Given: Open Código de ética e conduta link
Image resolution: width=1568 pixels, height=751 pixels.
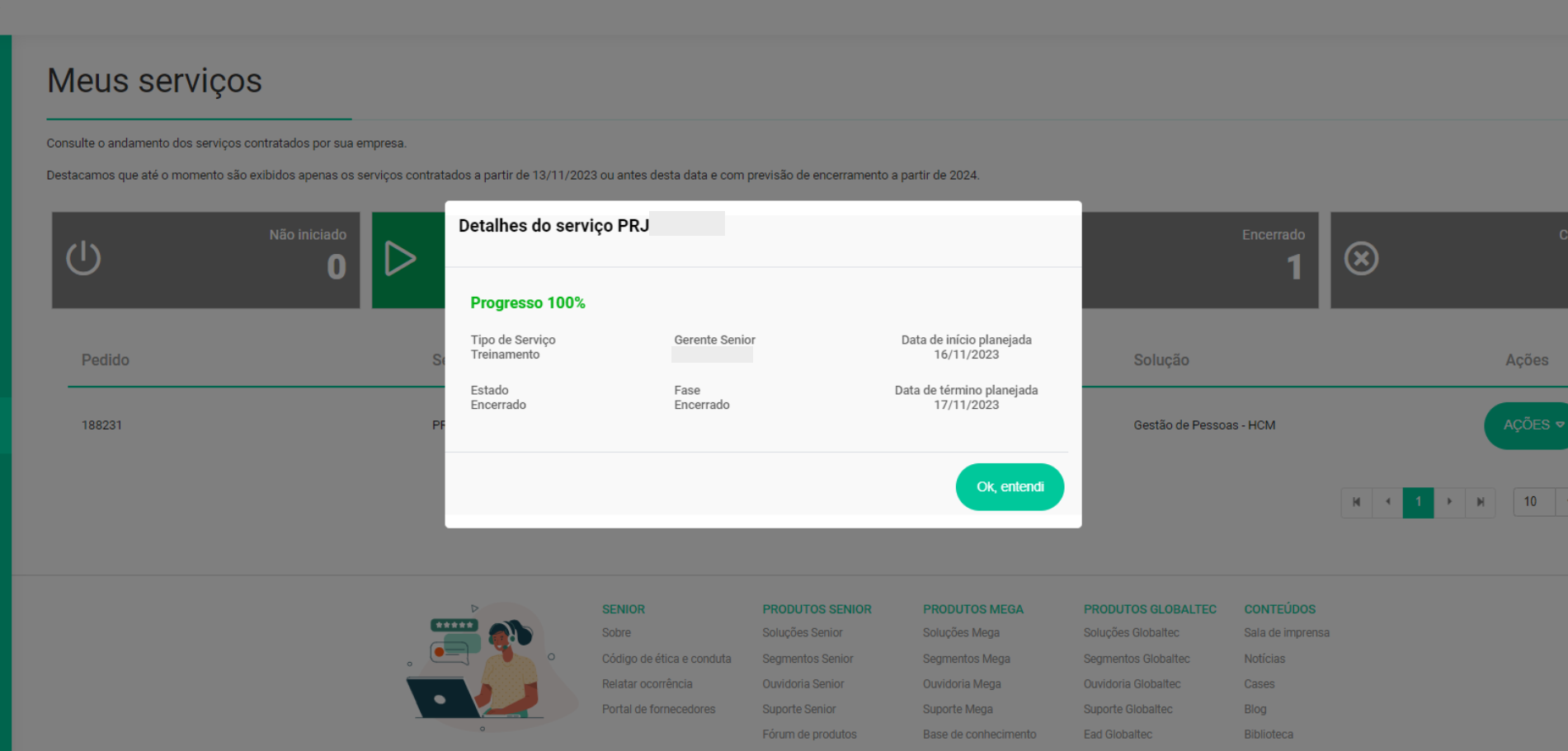Looking at the screenshot, I should (666, 659).
